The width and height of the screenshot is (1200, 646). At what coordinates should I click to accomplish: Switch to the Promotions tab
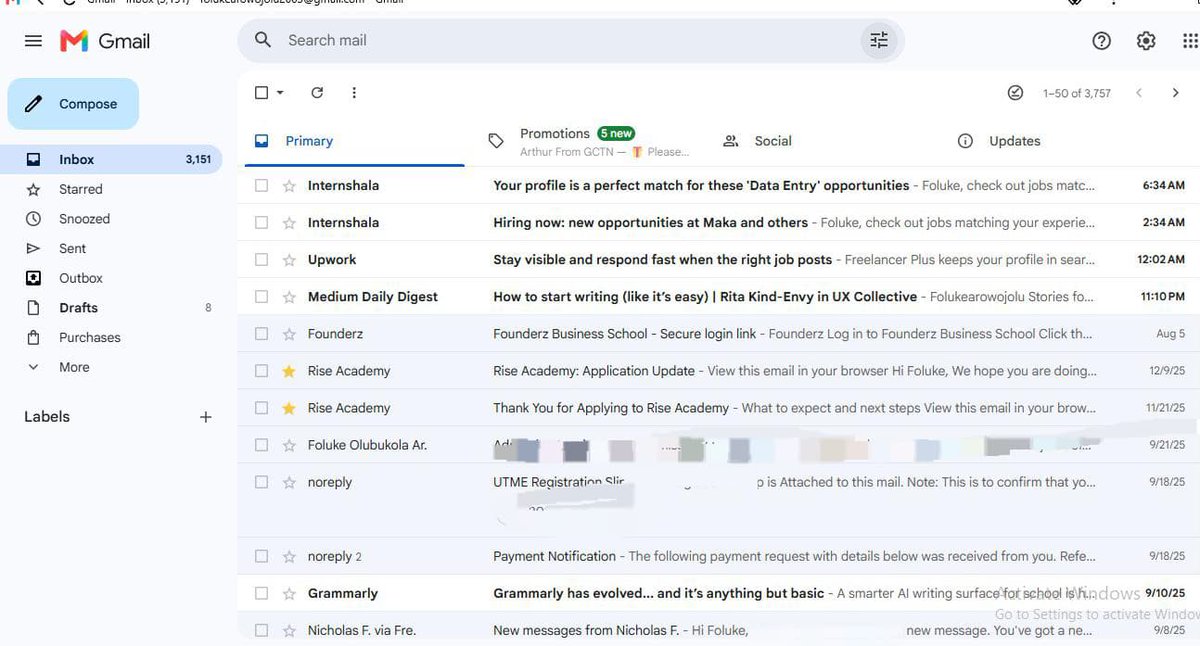(588, 141)
